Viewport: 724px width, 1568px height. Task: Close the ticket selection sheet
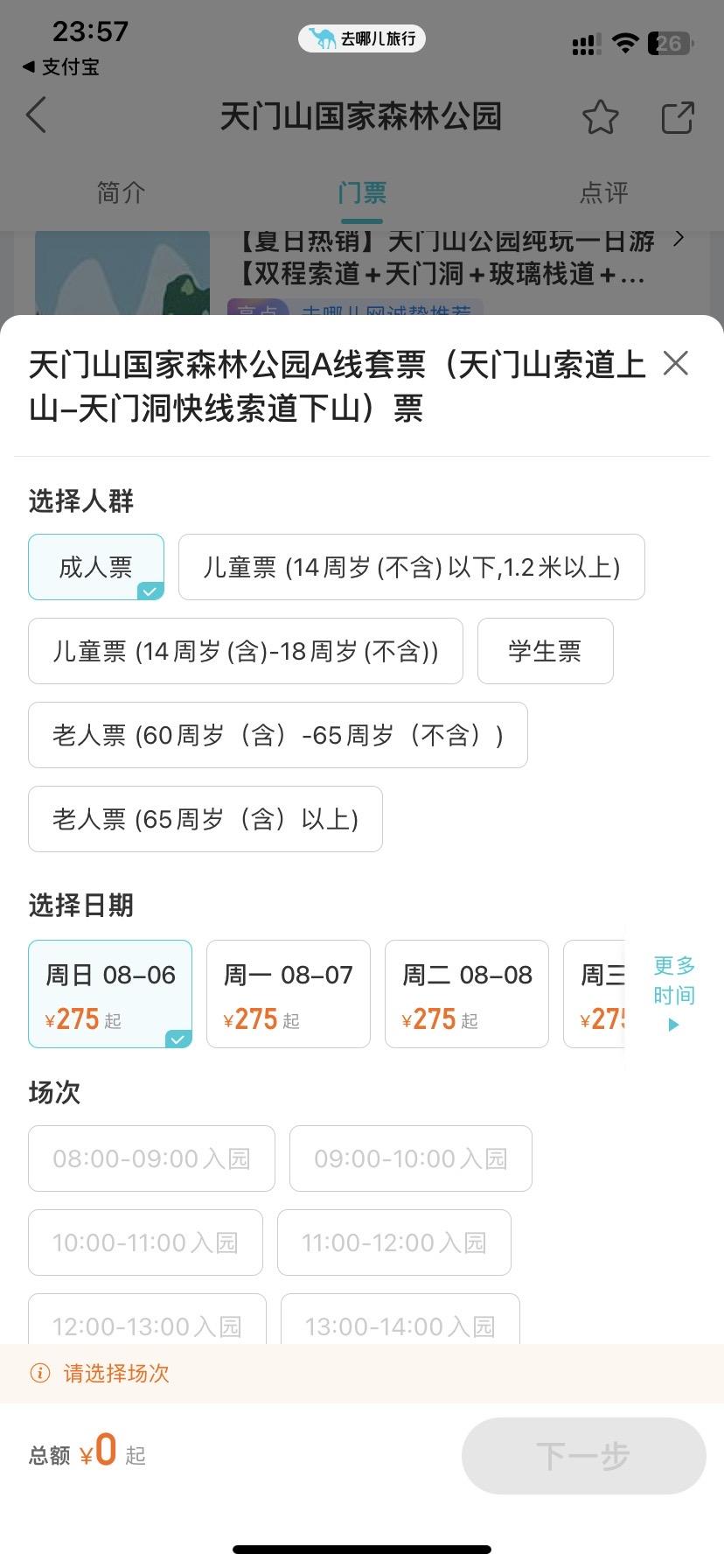676,363
